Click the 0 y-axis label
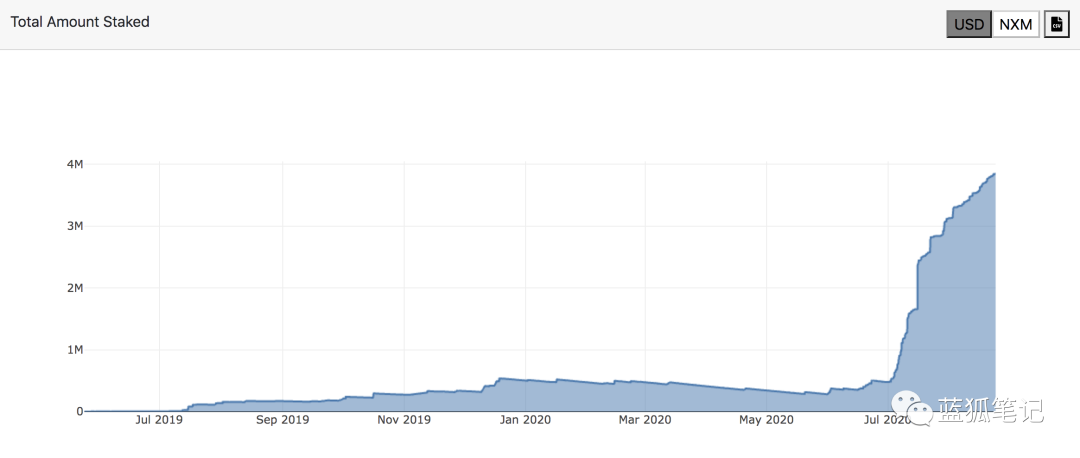The height and width of the screenshot is (458, 1080). pos(80,412)
